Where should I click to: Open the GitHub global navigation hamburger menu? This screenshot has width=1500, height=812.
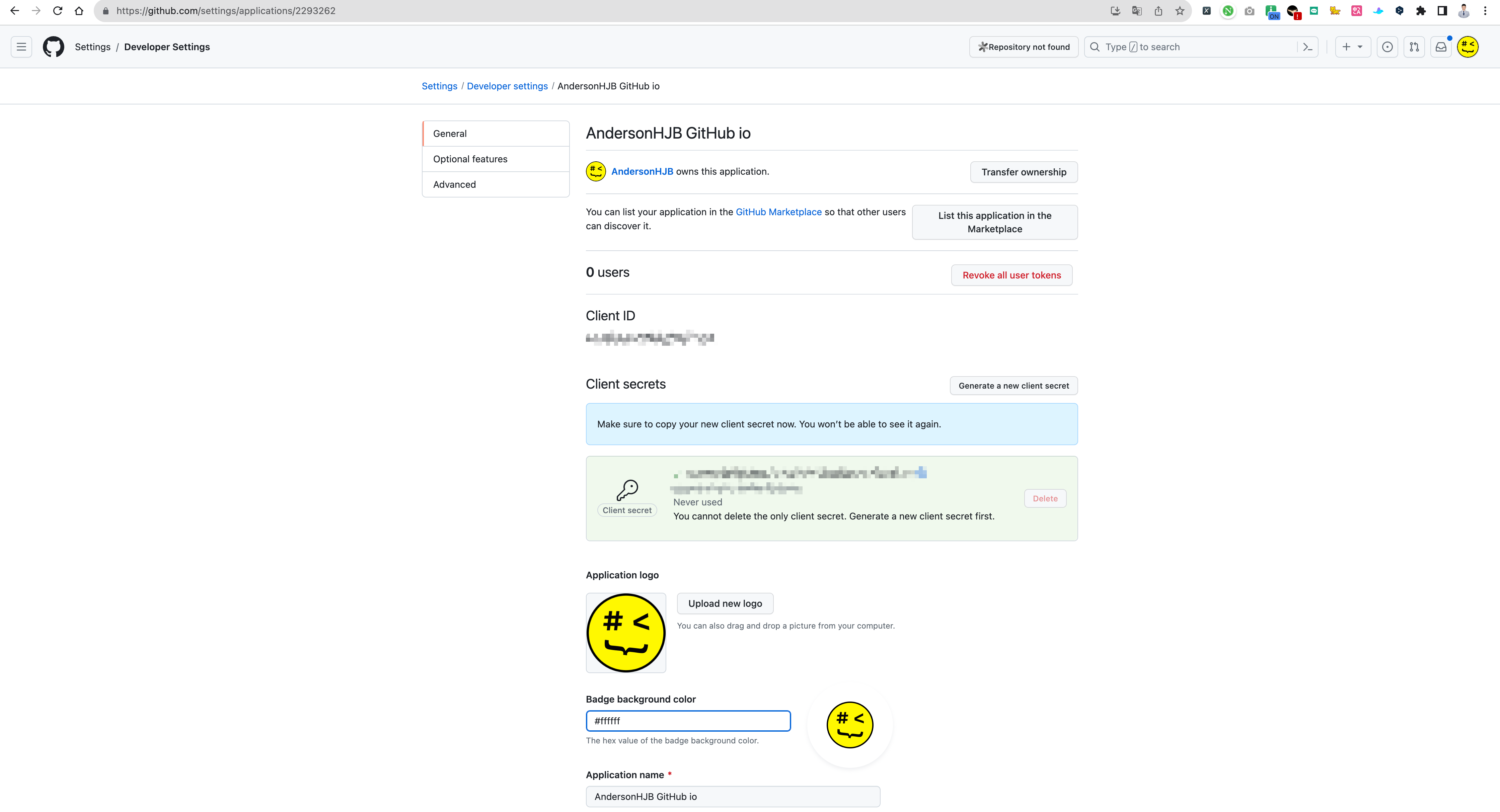(x=21, y=47)
